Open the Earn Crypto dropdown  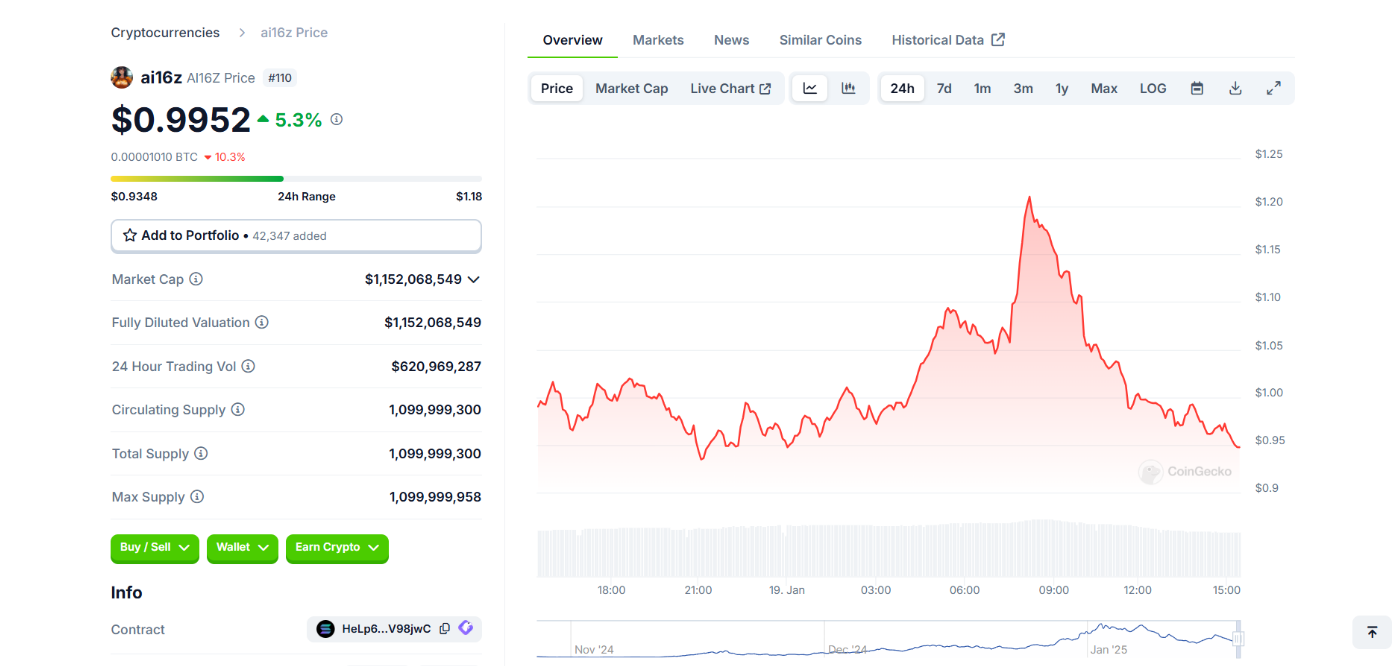pos(337,548)
